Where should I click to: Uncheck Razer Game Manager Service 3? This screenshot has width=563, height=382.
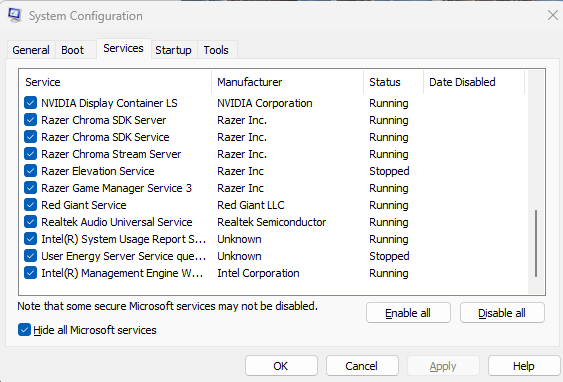point(31,188)
